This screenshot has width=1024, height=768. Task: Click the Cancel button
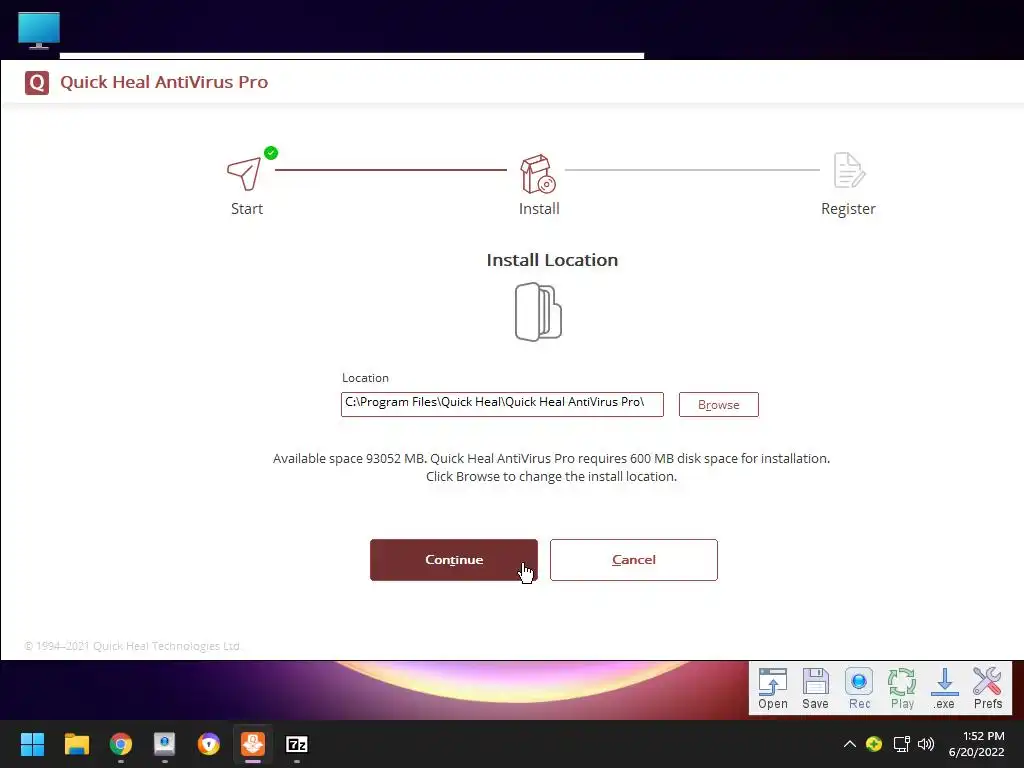[633, 560]
